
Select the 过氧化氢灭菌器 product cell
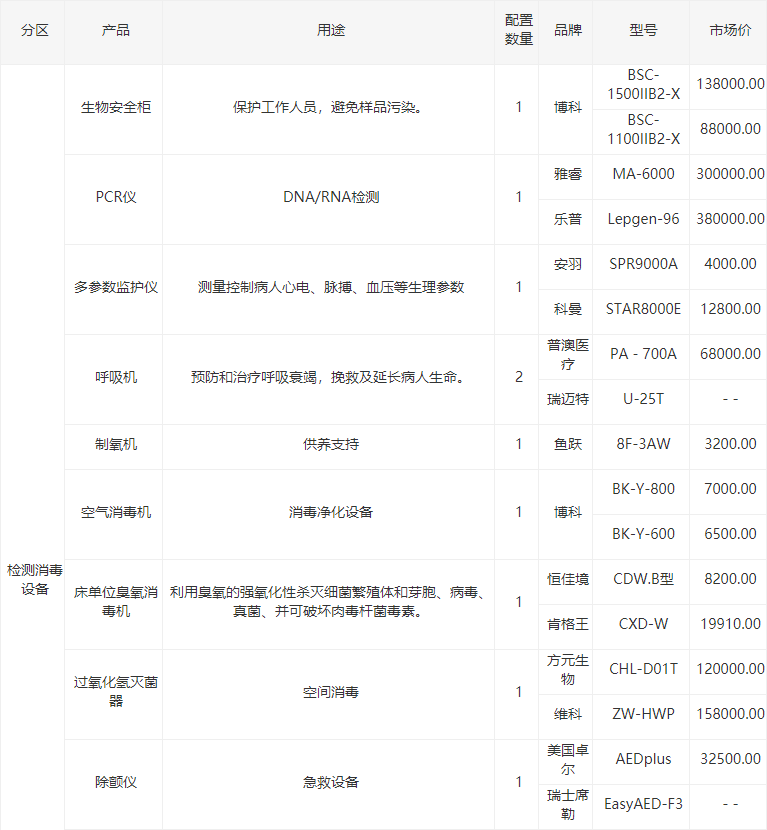tap(115, 692)
